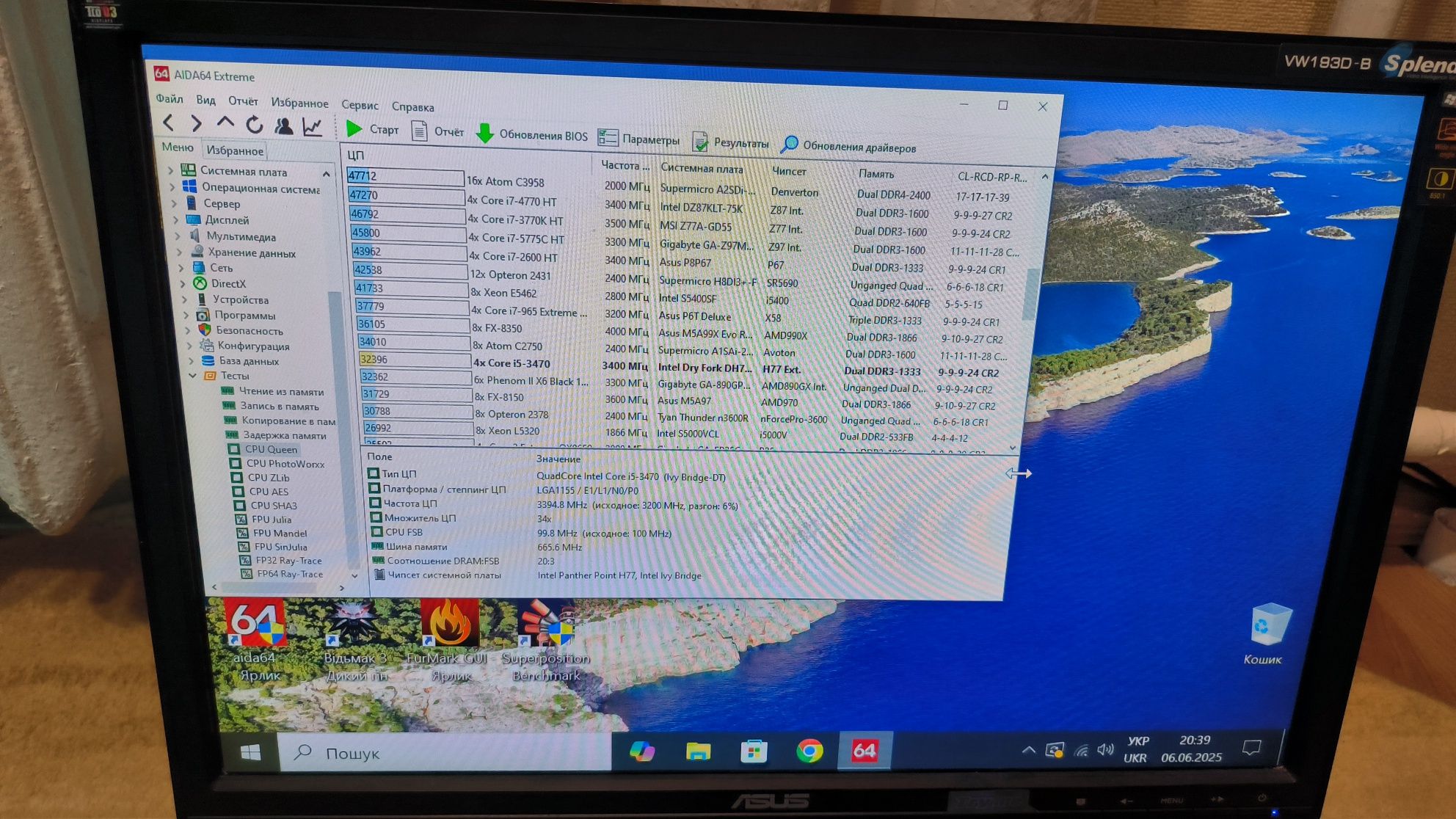
Task: Open the Справка menu
Action: (x=412, y=107)
